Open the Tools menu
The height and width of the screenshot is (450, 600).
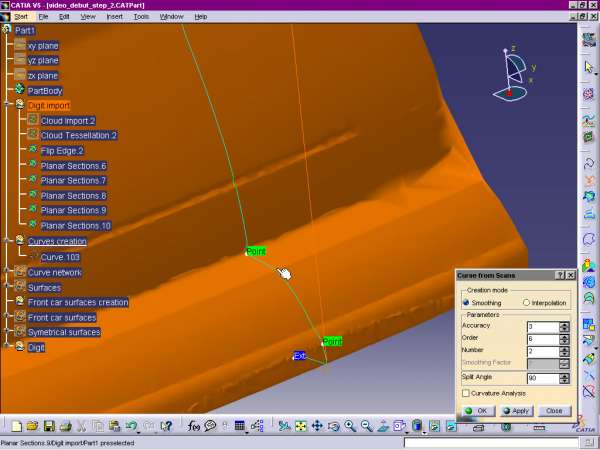point(141,17)
